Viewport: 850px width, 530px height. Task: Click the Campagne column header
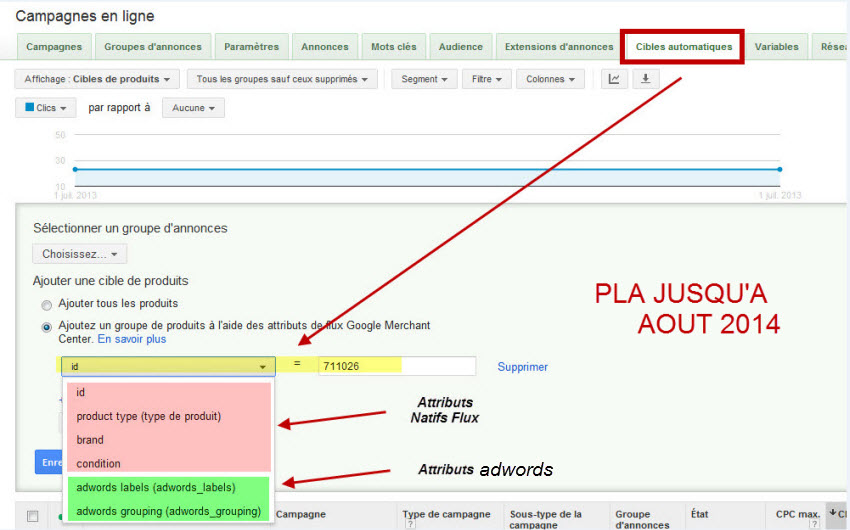[x=301, y=514]
